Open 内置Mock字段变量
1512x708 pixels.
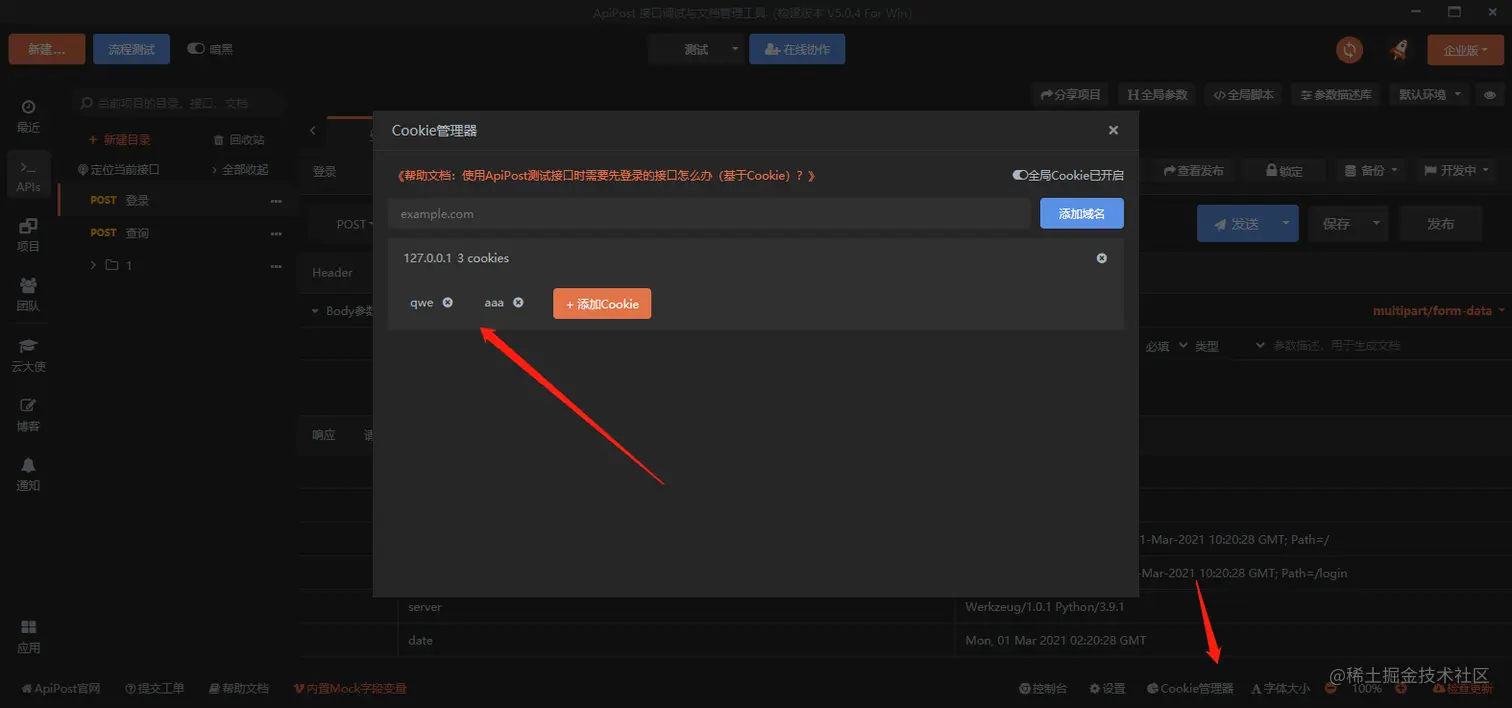pyautogui.click(x=350, y=689)
